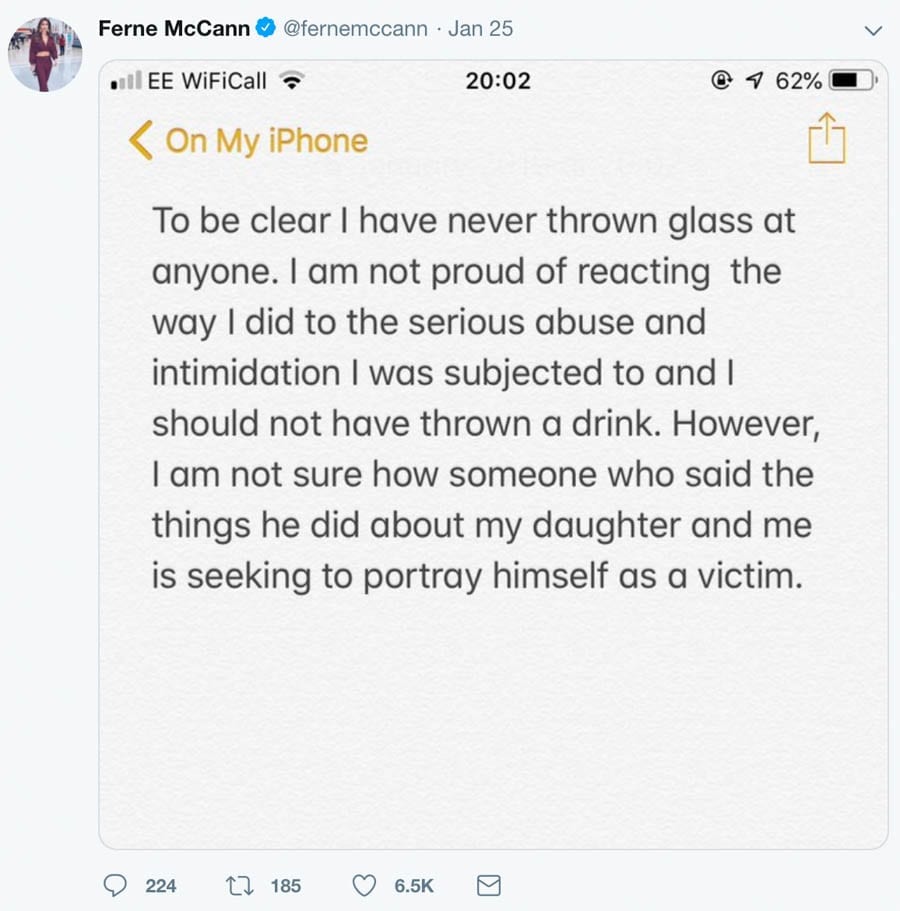Click the Jan 25 timestamp
The width and height of the screenshot is (900, 911).
pyautogui.click(x=480, y=29)
